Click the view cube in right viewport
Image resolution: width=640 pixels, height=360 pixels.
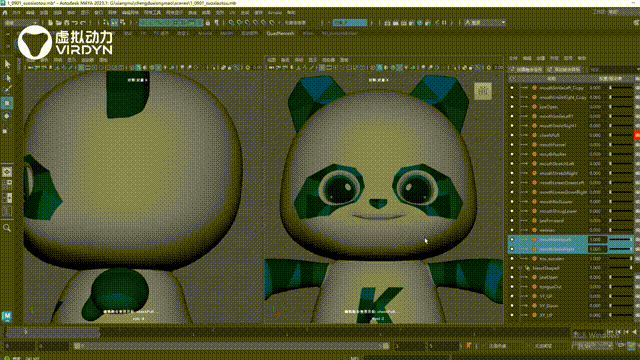coord(483,91)
